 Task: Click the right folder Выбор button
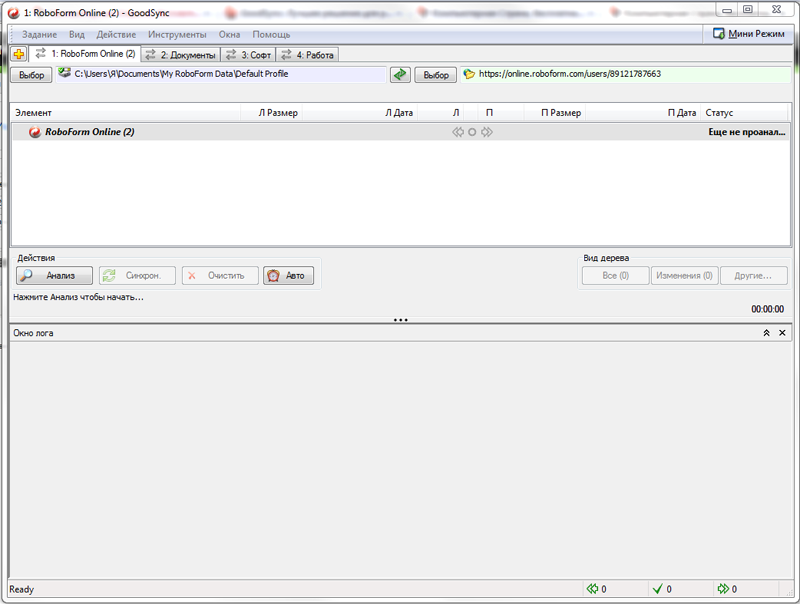(x=436, y=75)
